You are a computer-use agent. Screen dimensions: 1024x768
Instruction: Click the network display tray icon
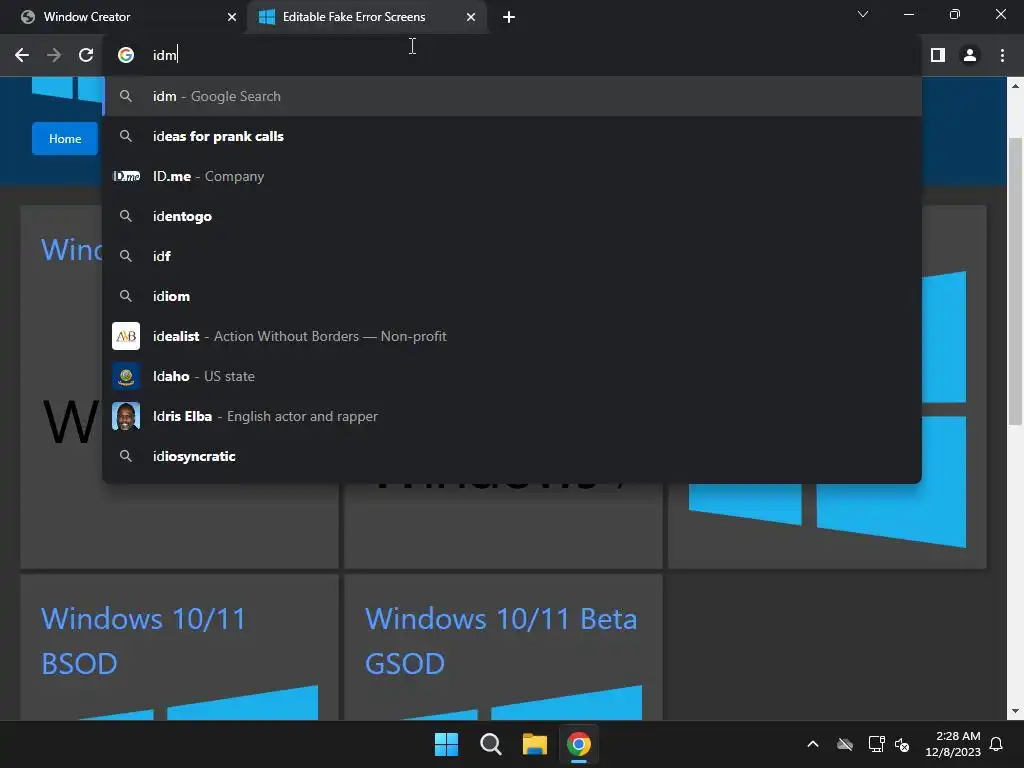[876, 744]
